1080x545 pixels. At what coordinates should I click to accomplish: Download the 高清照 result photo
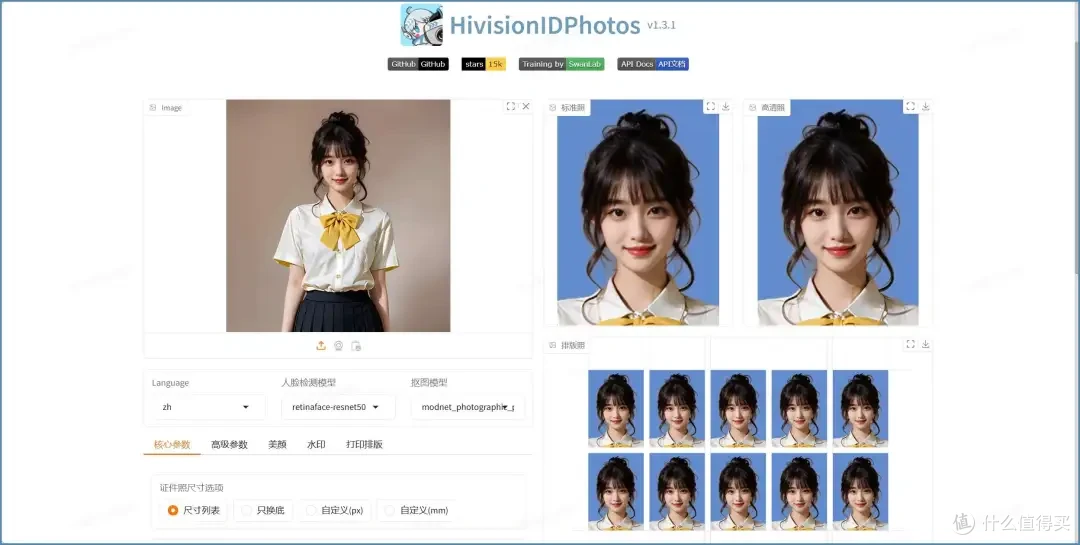tap(926, 106)
